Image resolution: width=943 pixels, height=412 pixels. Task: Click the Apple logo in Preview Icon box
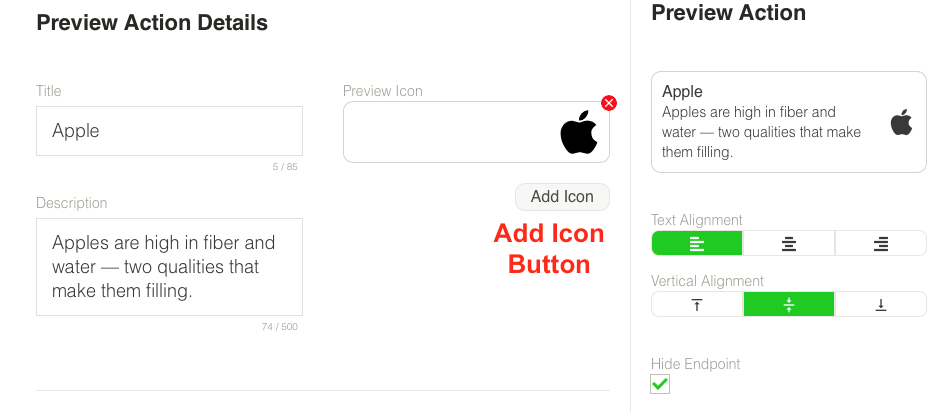pyautogui.click(x=578, y=133)
